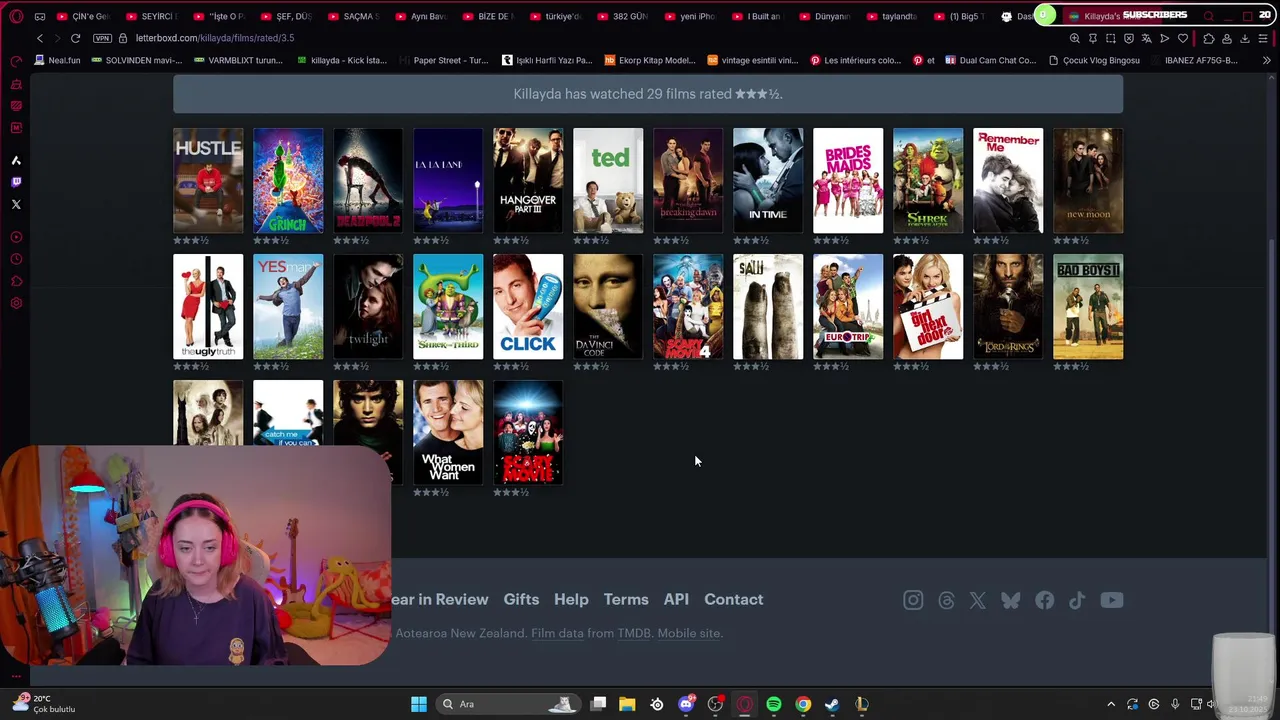The height and width of the screenshot is (720, 1280).
Task: Open Letterboxd TikTok icon in footer
Action: (x=1077, y=600)
